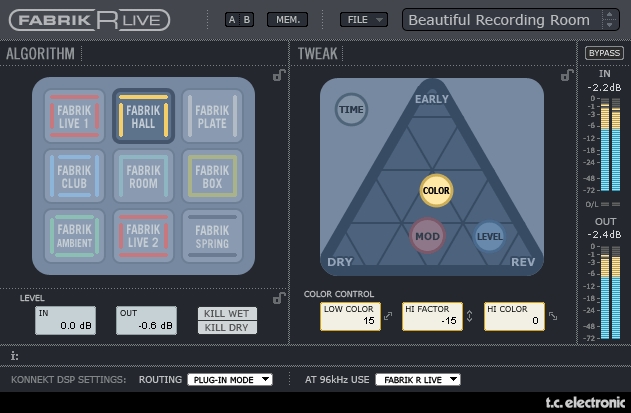Click the Fabrik R Live logo
This screenshot has height=413, width=631.
tap(89, 20)
